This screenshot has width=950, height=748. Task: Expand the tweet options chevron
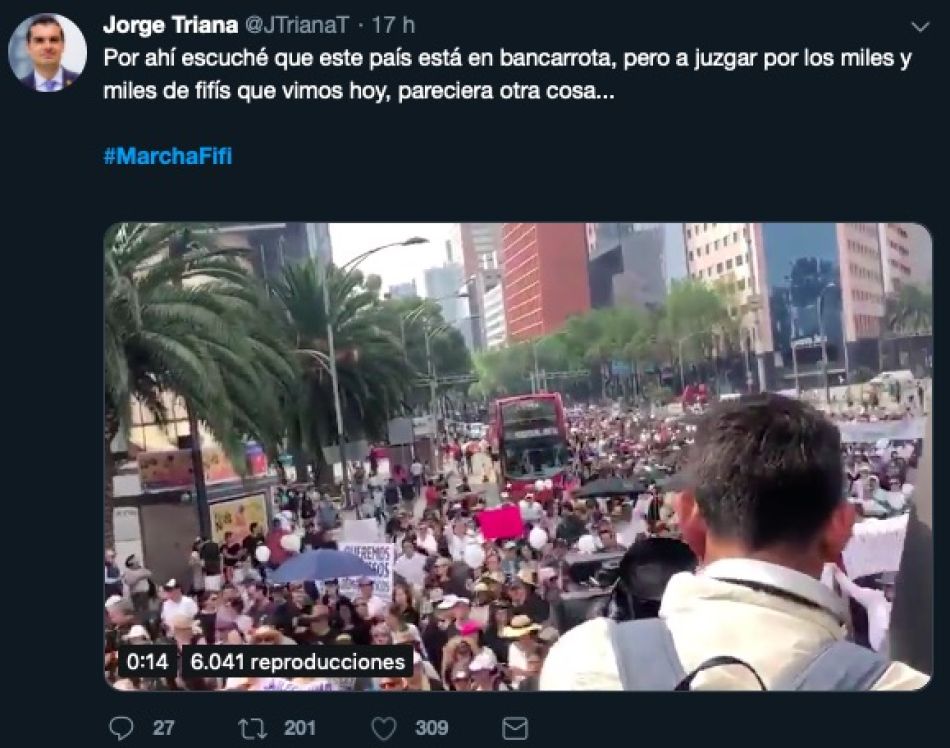pos(920,27)
